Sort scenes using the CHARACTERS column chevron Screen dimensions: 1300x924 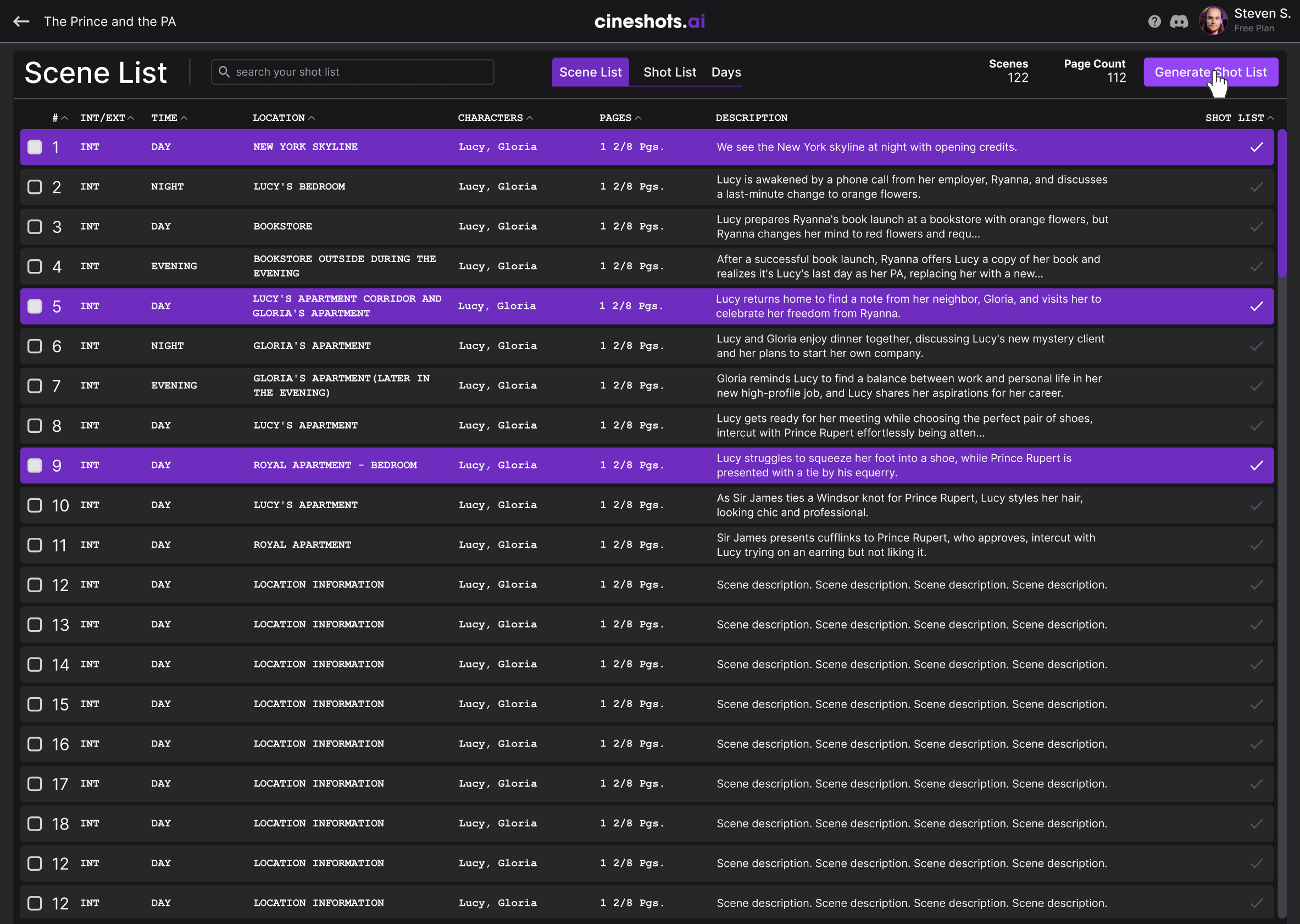tap(530, 117)
